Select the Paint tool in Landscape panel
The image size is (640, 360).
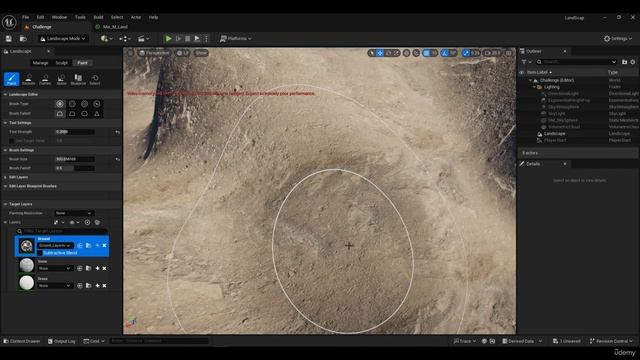click(x=11, y=79)
